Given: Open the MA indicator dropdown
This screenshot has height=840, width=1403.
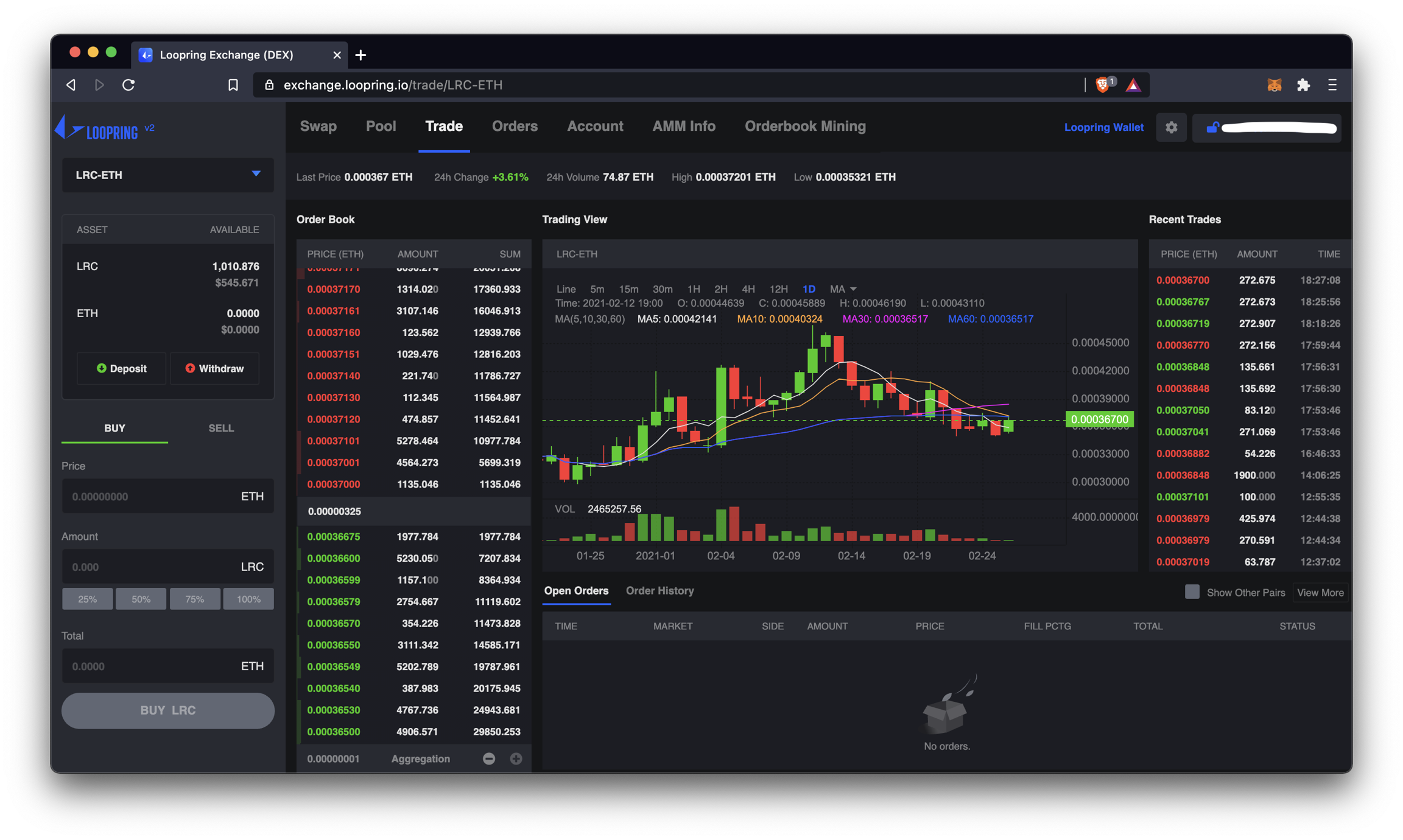Looking at the screenshot, I should [843, 289].
